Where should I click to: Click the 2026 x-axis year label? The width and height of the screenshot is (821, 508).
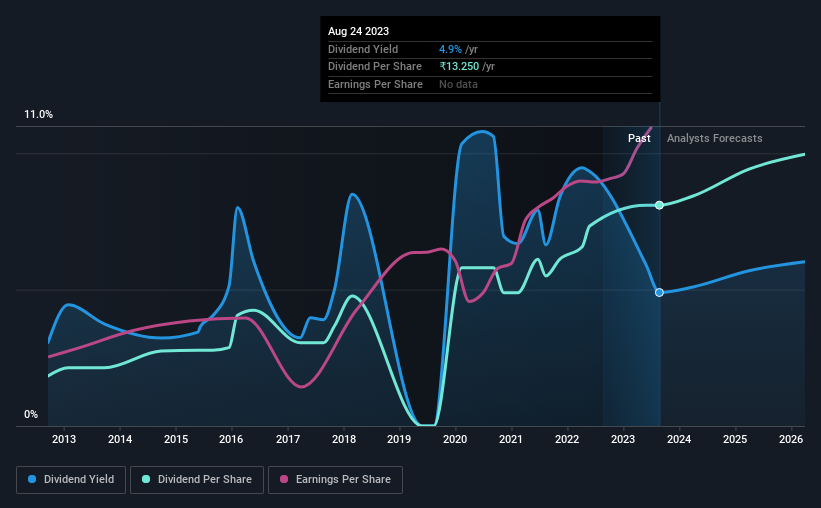pos(791,439)
